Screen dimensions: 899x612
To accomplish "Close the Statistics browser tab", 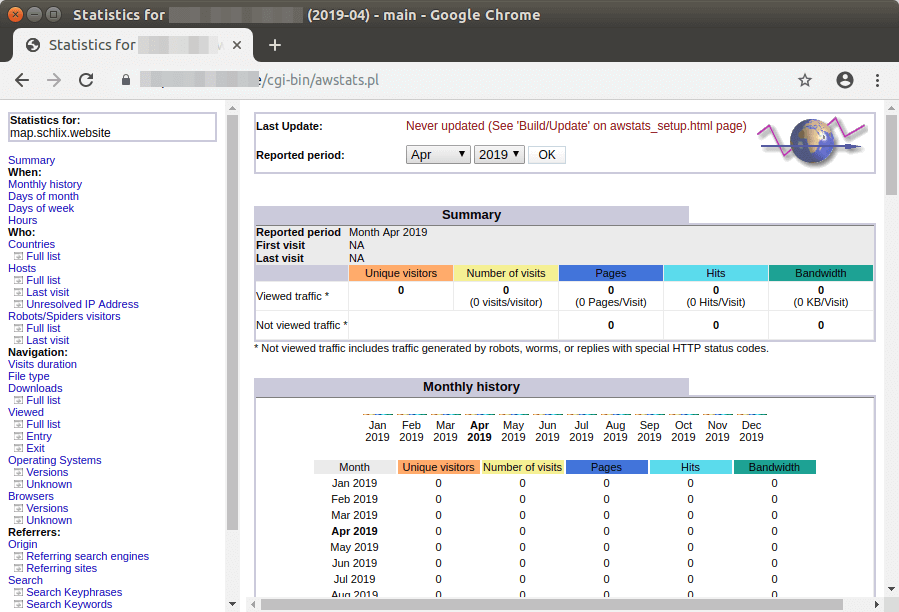I will [x=237, y=45].
